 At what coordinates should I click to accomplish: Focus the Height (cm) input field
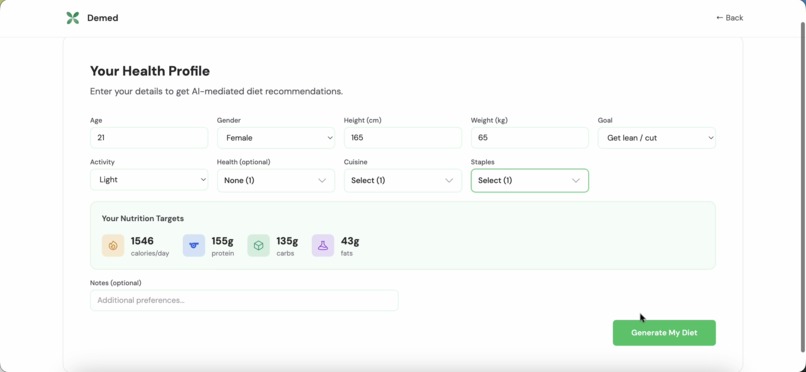[x=403, y=138]
